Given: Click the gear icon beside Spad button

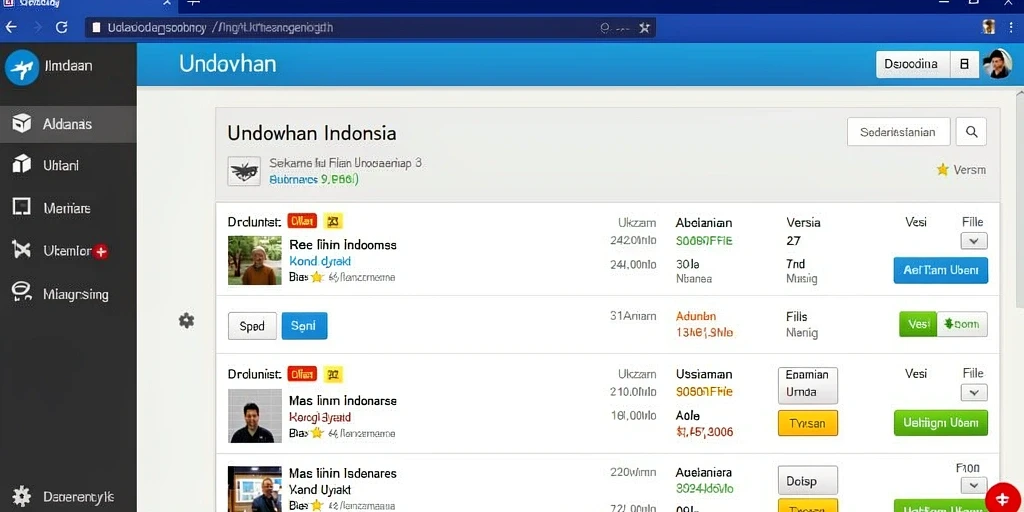Looking at the screenshot, I should tap(187, 321).
